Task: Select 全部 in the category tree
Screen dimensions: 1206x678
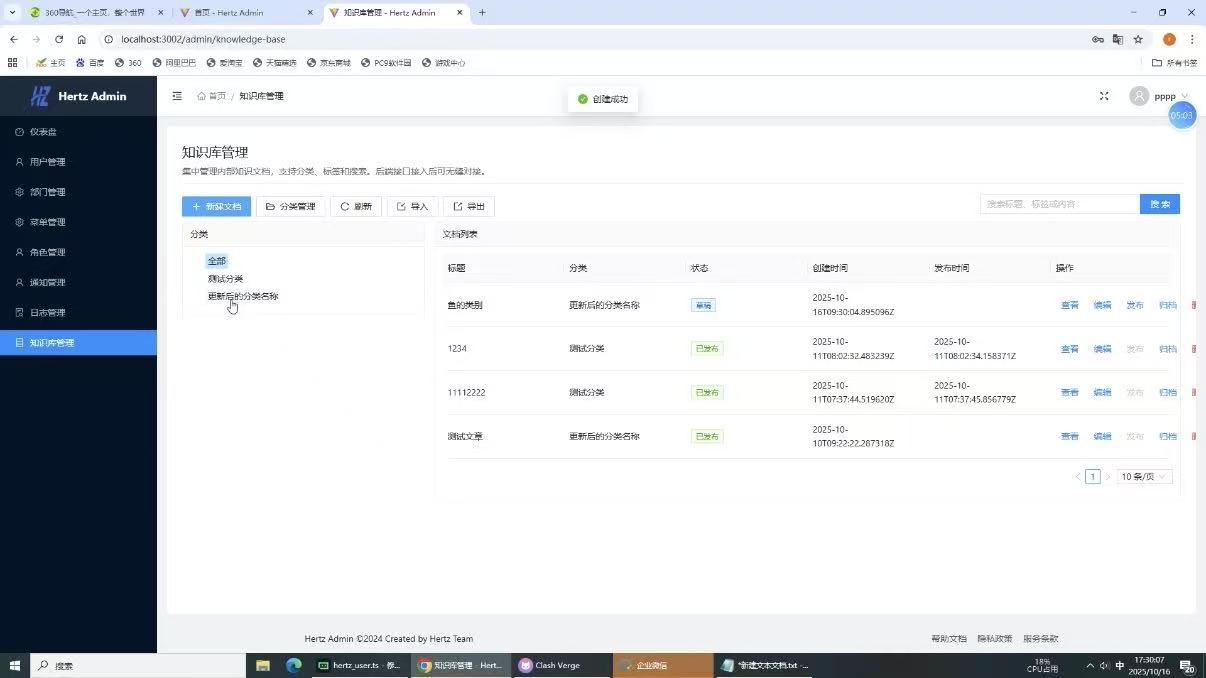Action: click(x=217, y=261)
